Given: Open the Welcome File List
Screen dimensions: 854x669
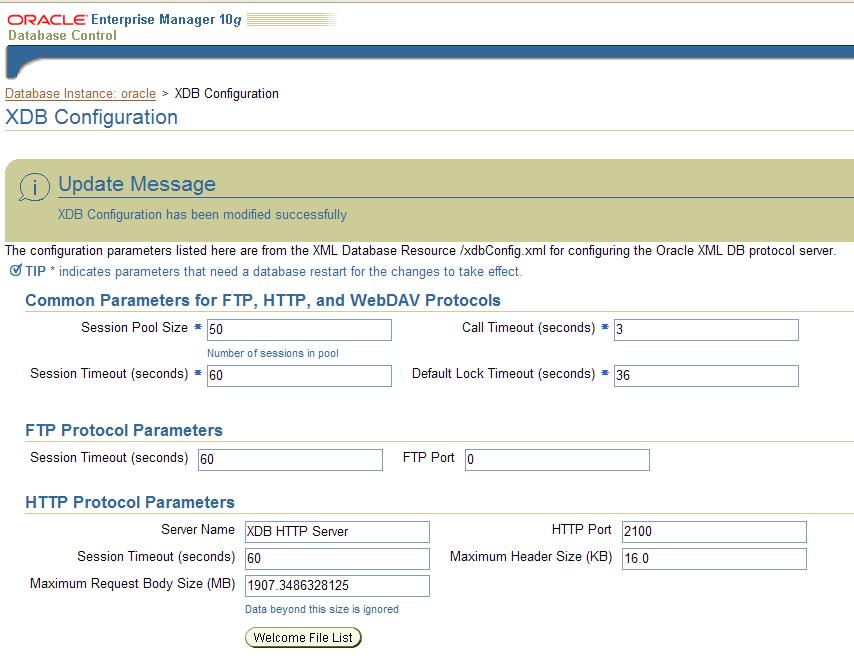Looking at the screenshot, I should (303, 637).
